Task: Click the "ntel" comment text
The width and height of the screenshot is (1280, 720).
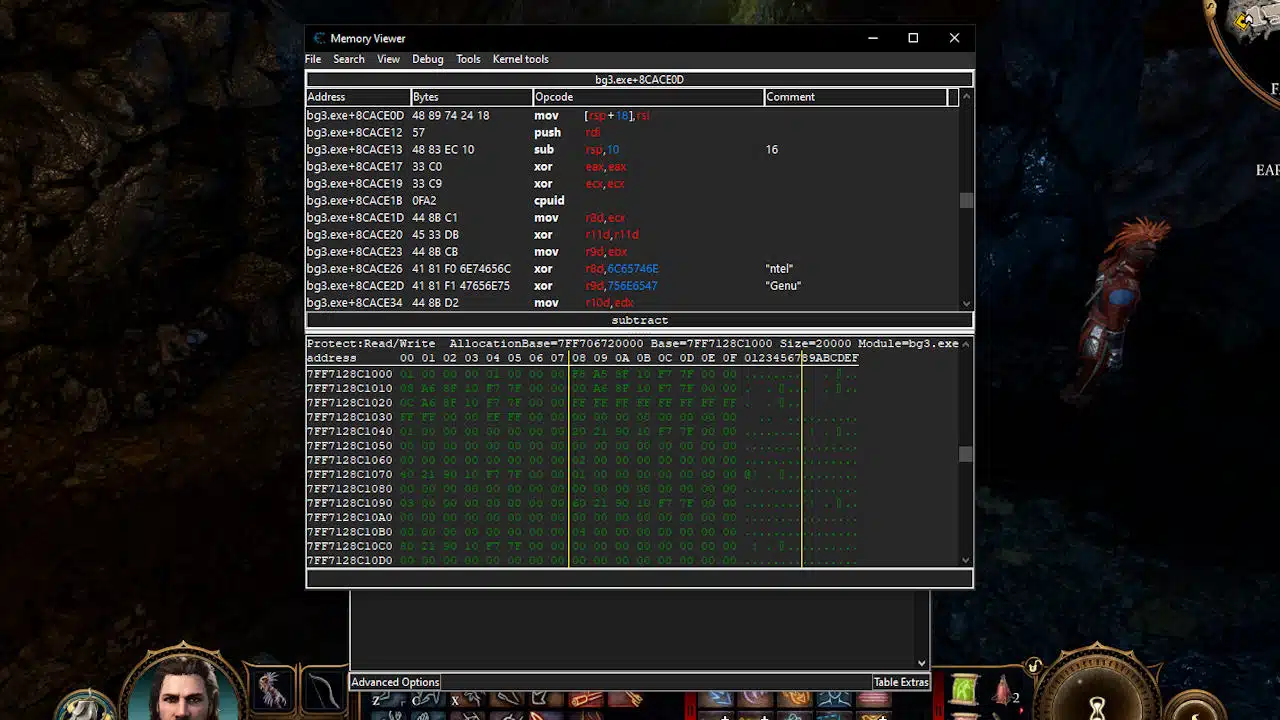Action: point(780,269)
